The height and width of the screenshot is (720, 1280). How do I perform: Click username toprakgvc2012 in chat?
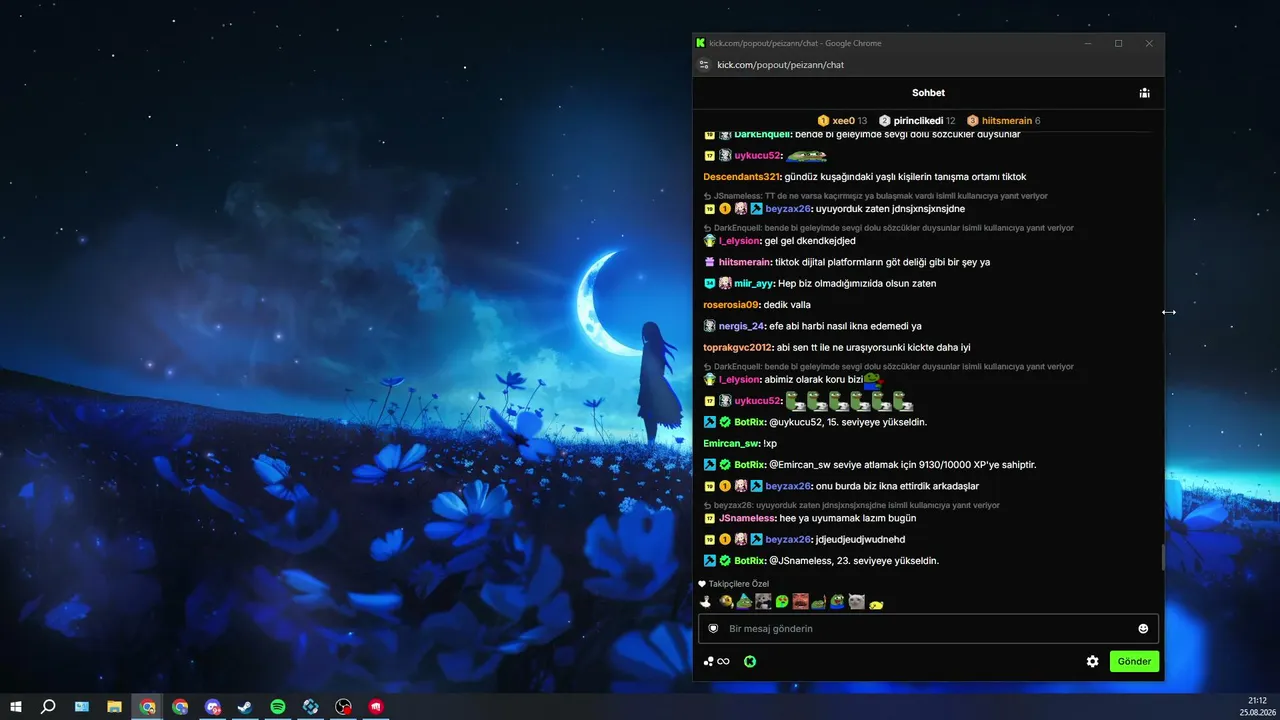click(x=738, y=348)
